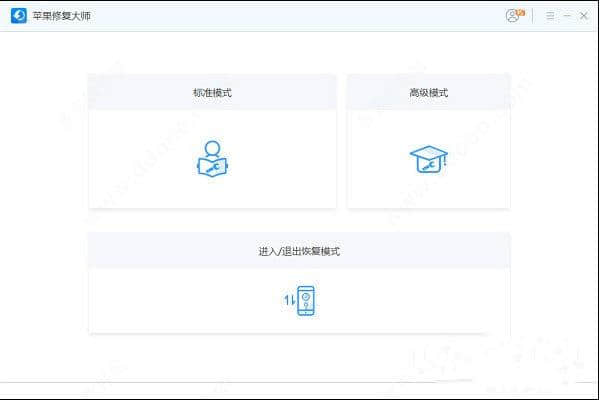The image size is (600, 400).
Task: Click the 苹果修复大师 title text
Action: (62, 16)
